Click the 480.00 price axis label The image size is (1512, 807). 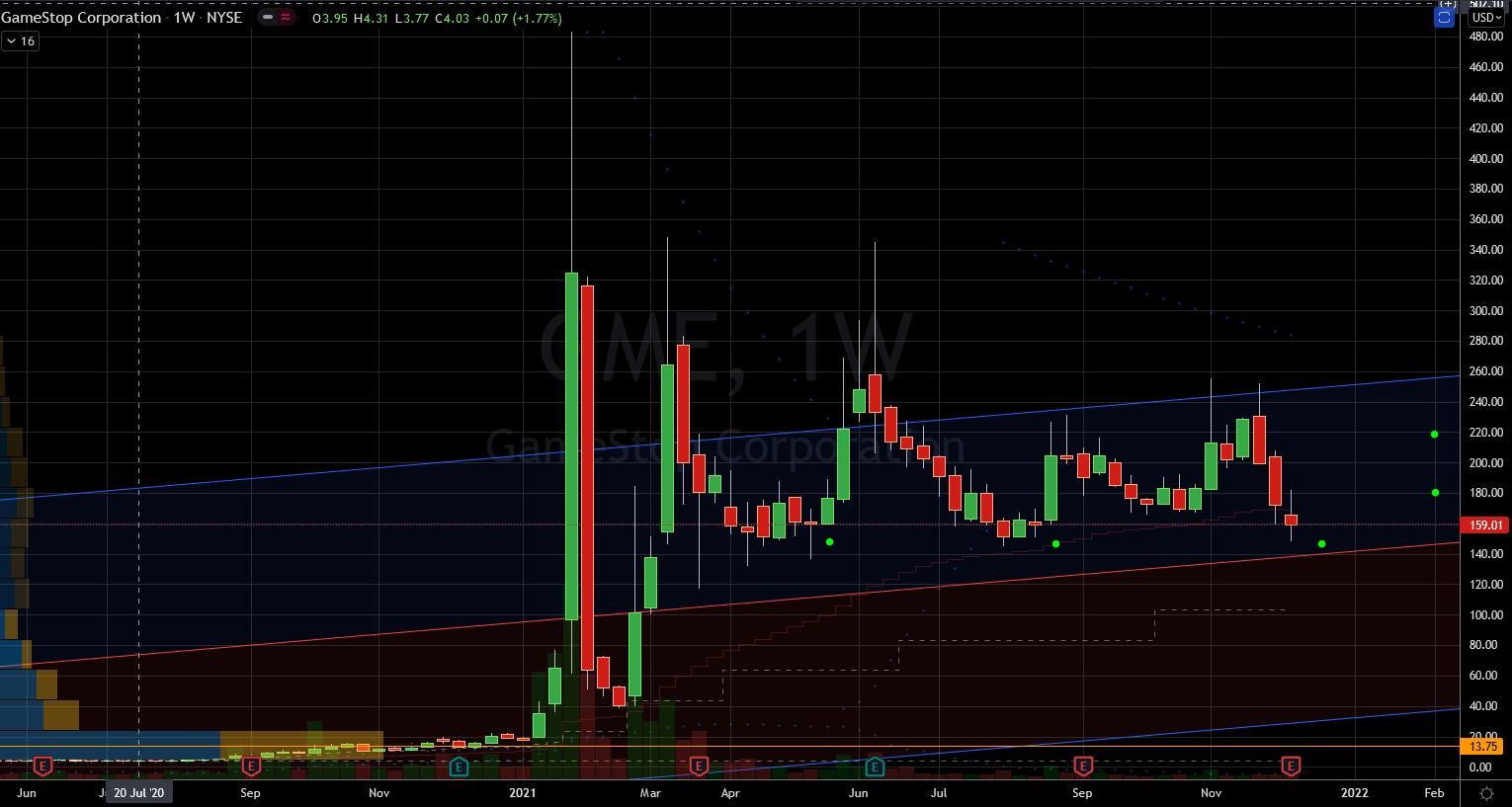tap(1486, 37)
